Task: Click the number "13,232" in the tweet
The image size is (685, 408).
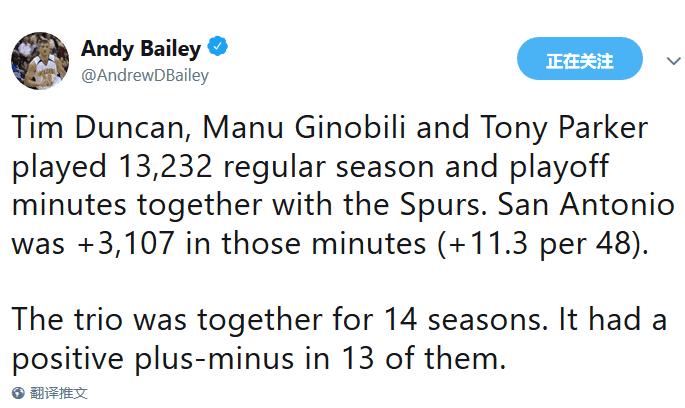Action: pos(159,167)
